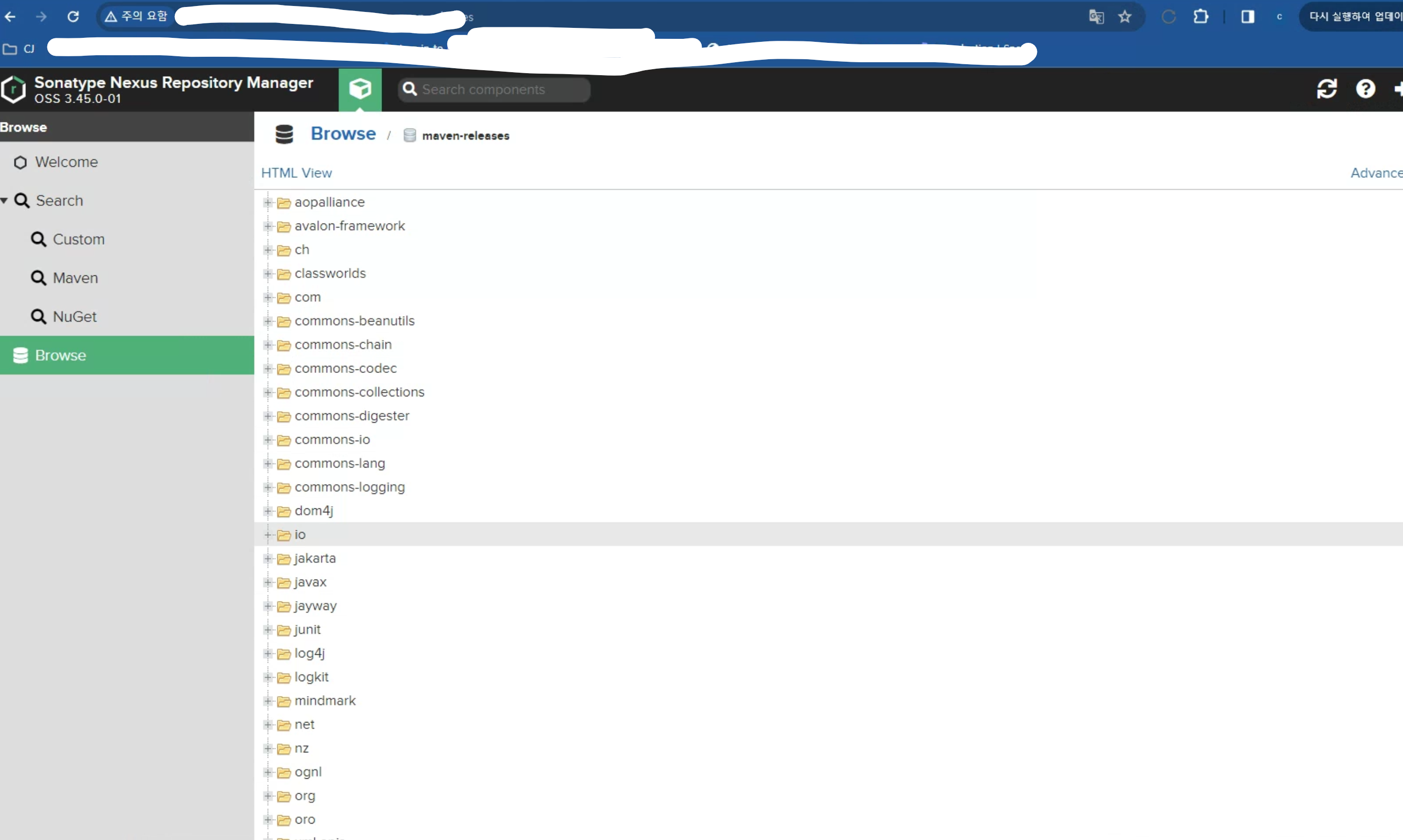Select the commons-logging folder
The width and height of the screenshot is (1403, 840).
(349, 487)
